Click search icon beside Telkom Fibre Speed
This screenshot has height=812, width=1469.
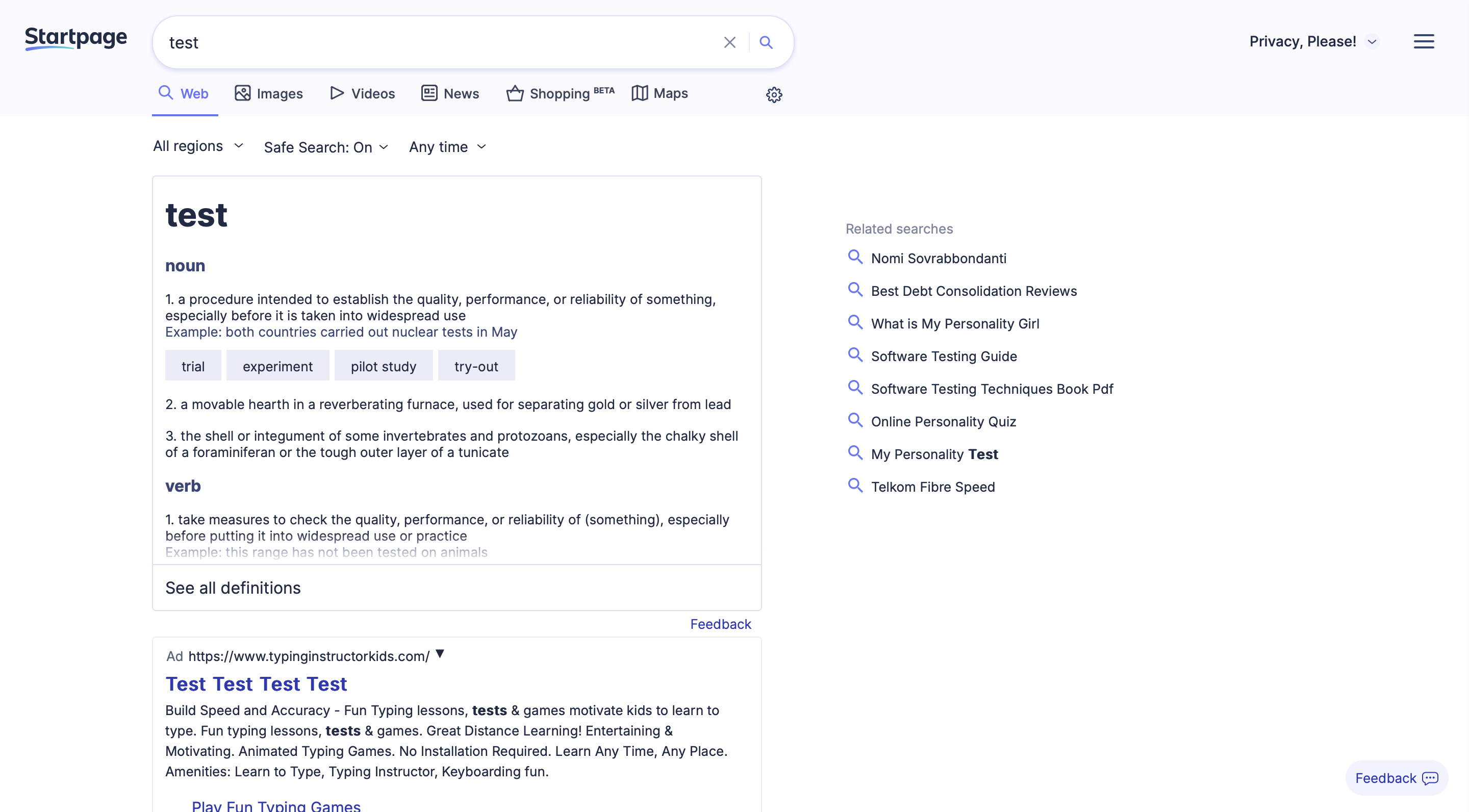pyautogui.click(x=855, y=486)
